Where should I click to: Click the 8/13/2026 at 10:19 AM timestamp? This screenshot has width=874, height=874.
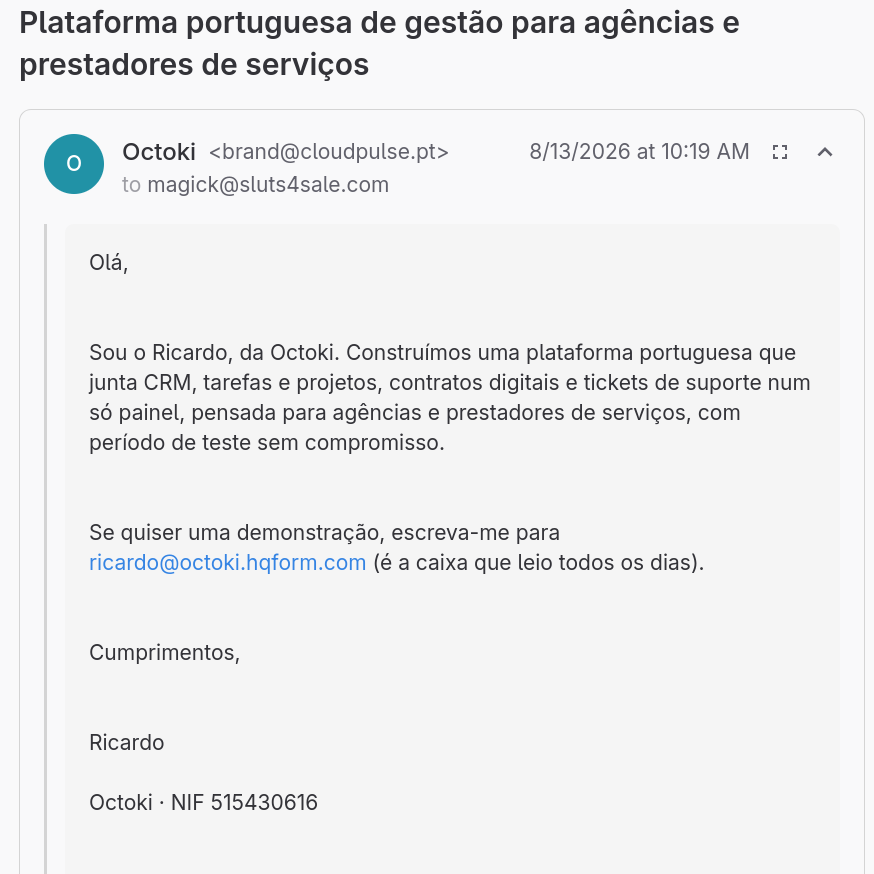639,152
